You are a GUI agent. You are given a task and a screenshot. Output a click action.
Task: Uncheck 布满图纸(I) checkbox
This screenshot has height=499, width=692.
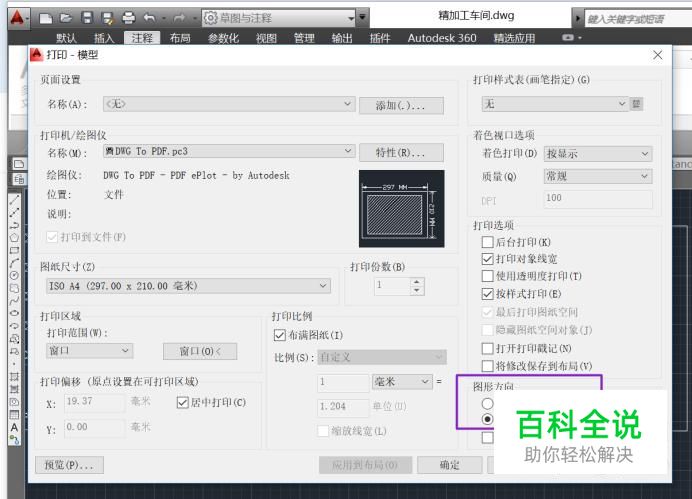pos(279,335)
